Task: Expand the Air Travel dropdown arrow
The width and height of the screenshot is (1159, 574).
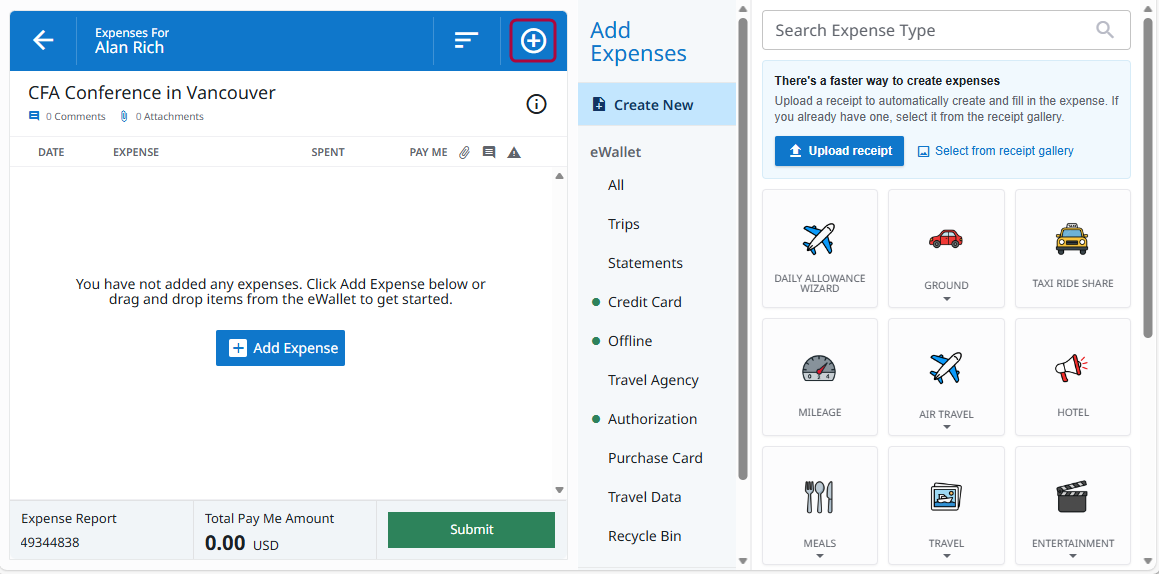Action: tap(946, 428)
